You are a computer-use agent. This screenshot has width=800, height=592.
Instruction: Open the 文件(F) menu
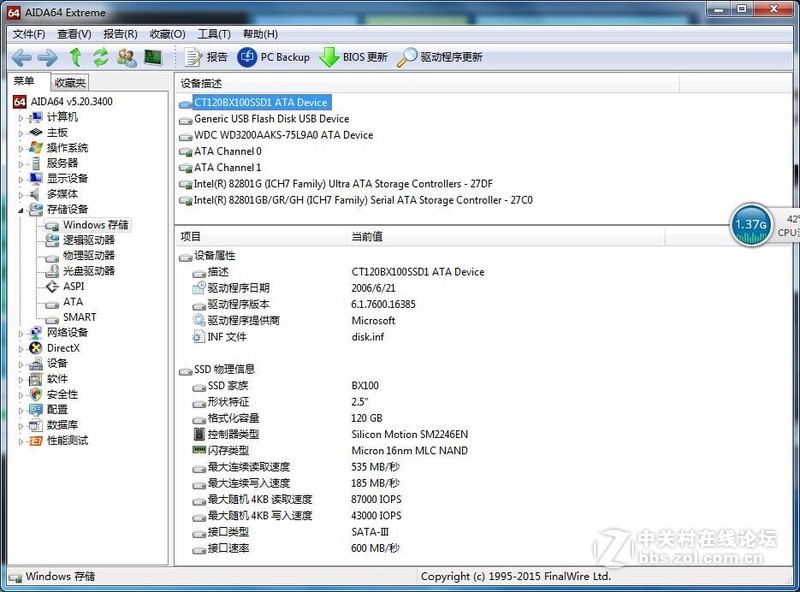click(x=29, y=34)
